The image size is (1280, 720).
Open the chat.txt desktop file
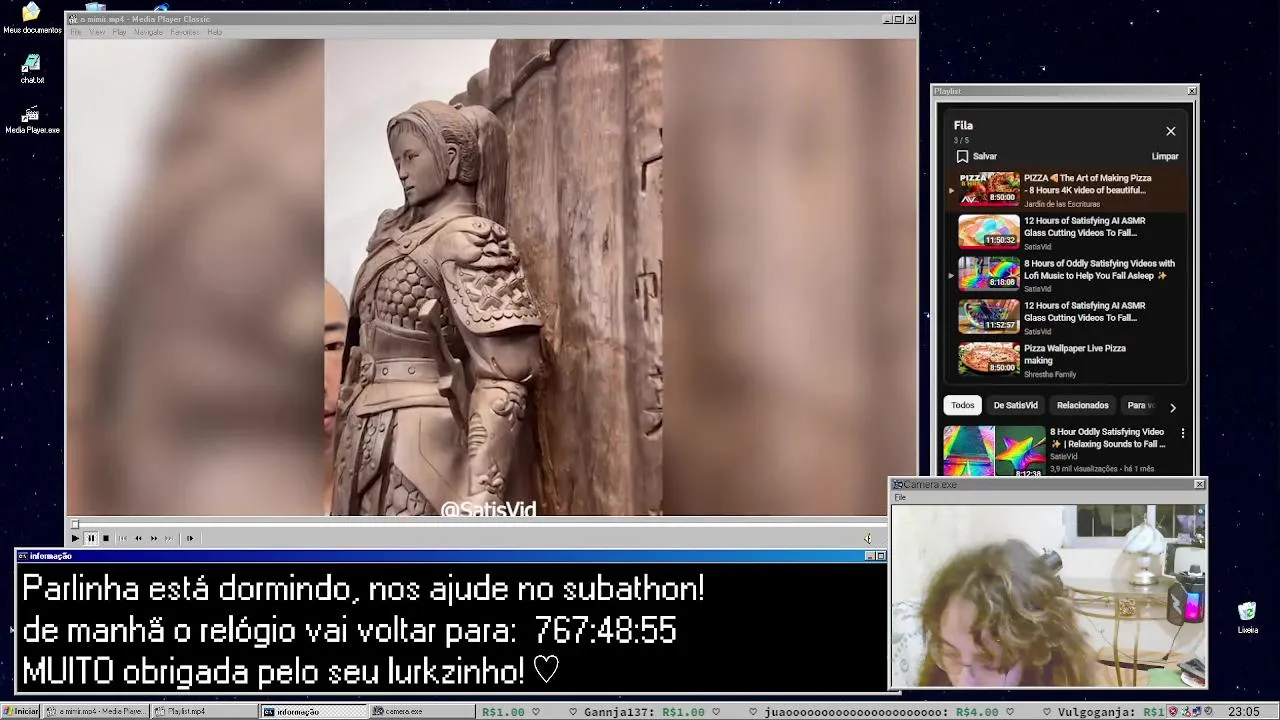point(32,69)
